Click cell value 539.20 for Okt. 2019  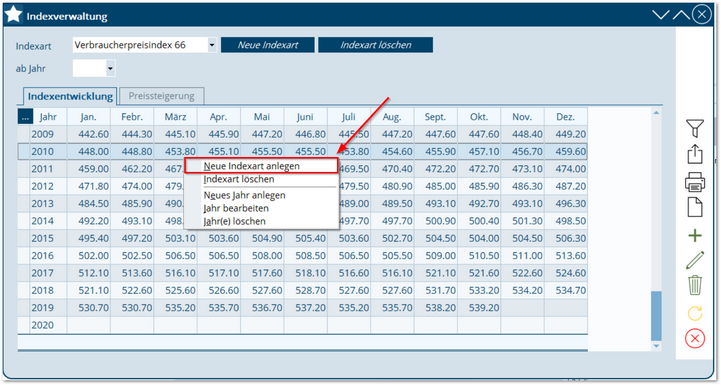point(479,308)
